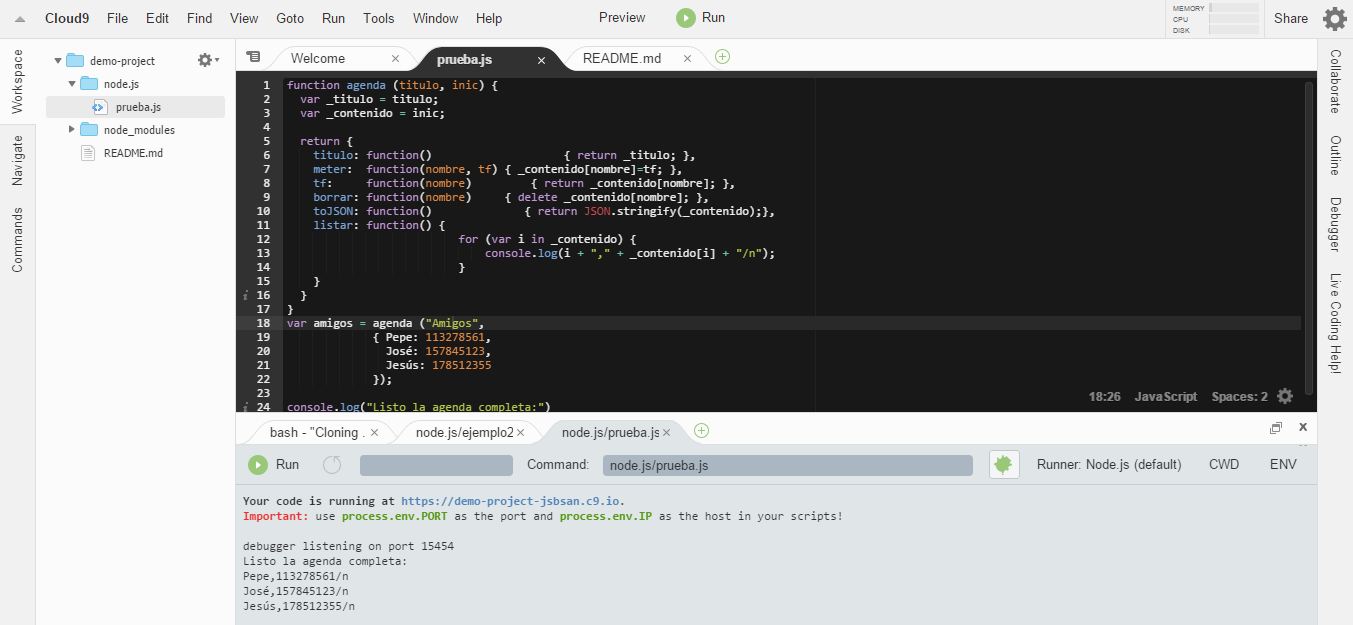Add new editor tab with plus icon
The height and width of the screenshot is (625, 1353).
(722, 57)
